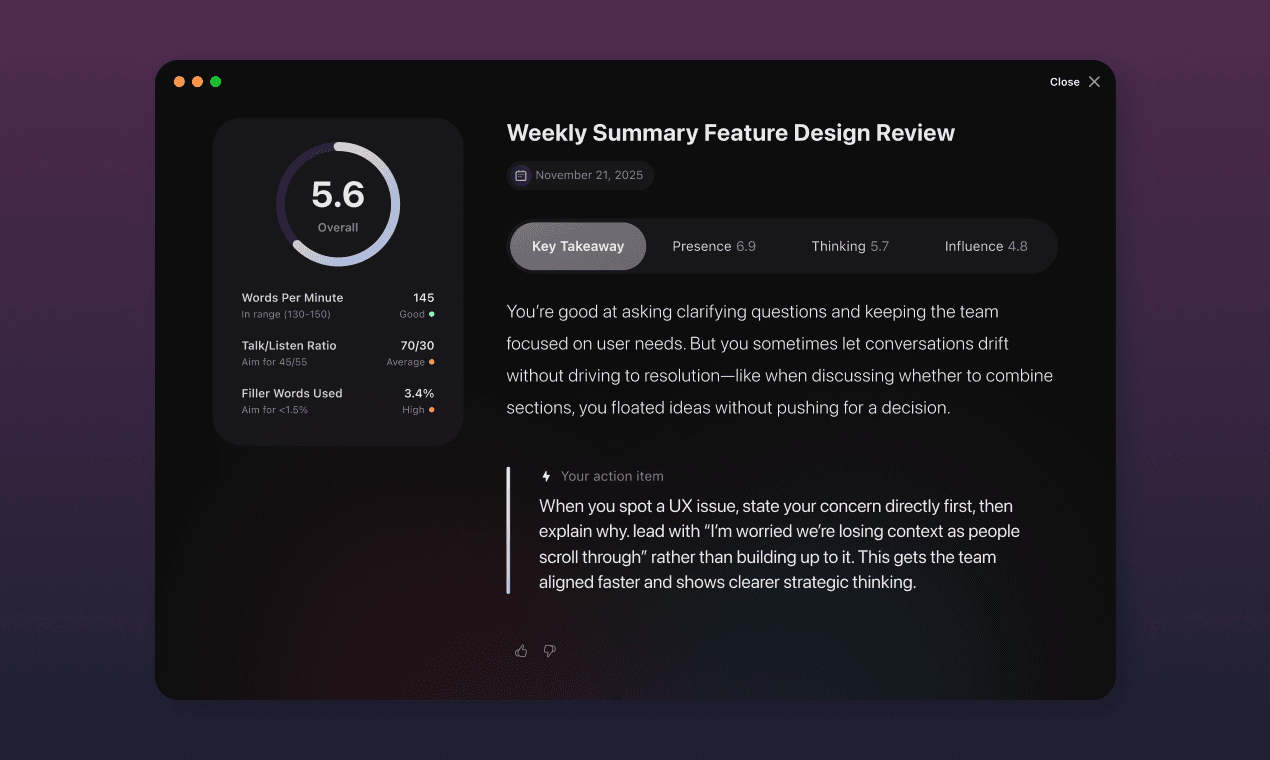Select the Filler Words Used metric row

[x=338, y=401]
